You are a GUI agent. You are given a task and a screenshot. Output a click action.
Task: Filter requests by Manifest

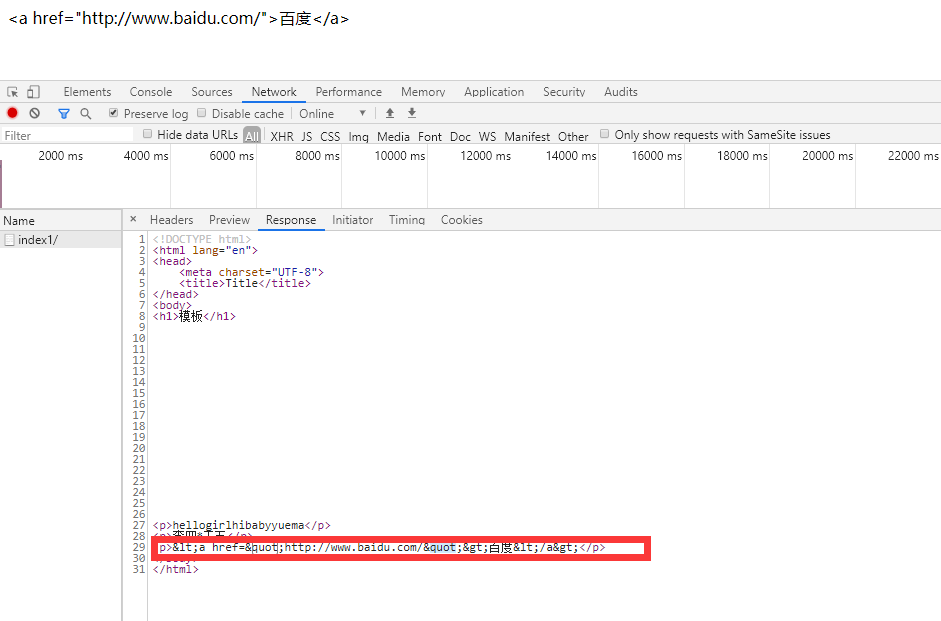(x=527, y=136)
